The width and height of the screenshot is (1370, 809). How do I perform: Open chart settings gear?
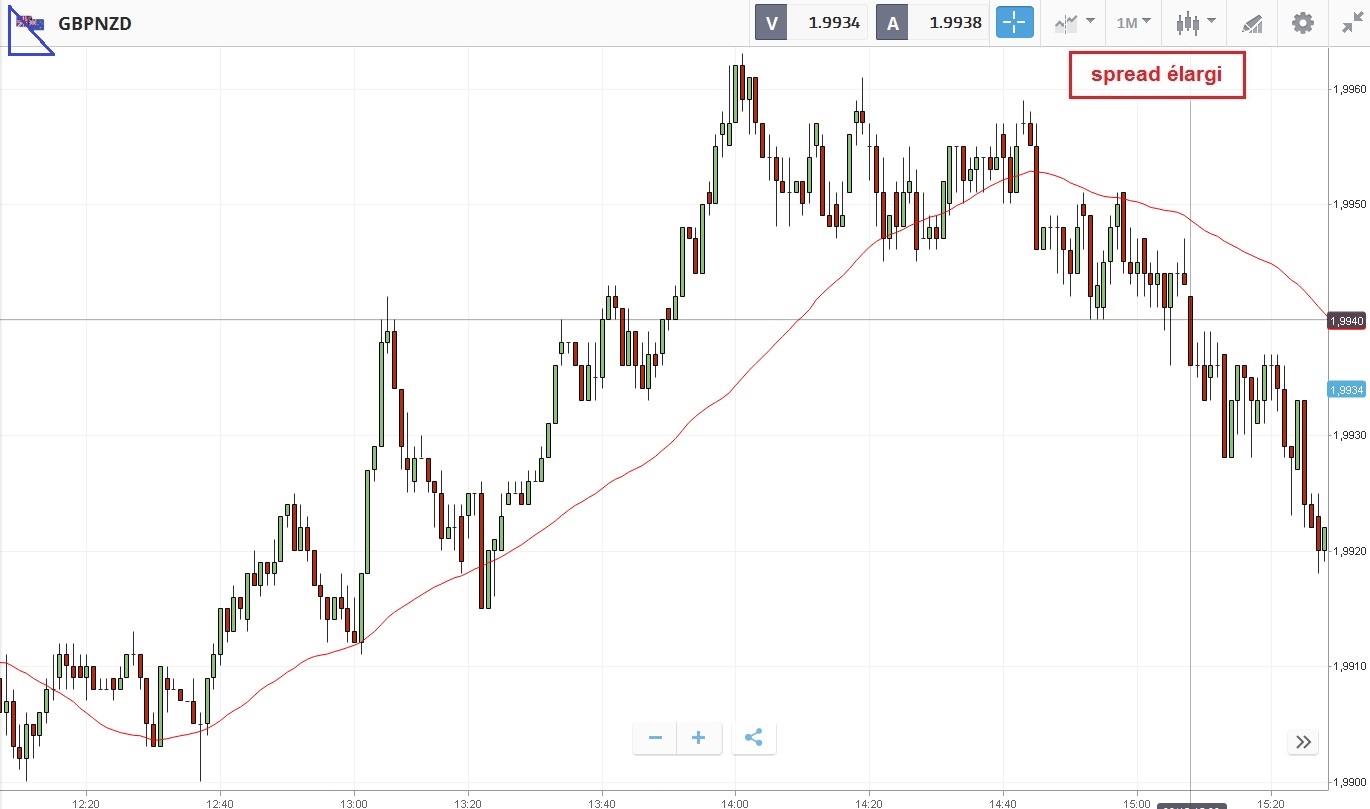click(1302, 22)
